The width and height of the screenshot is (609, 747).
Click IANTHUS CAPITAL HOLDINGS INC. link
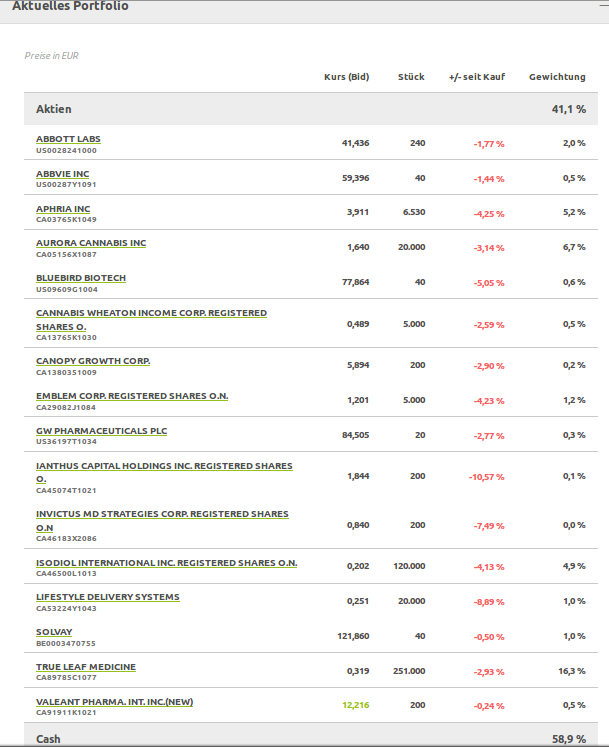[164, 466]
